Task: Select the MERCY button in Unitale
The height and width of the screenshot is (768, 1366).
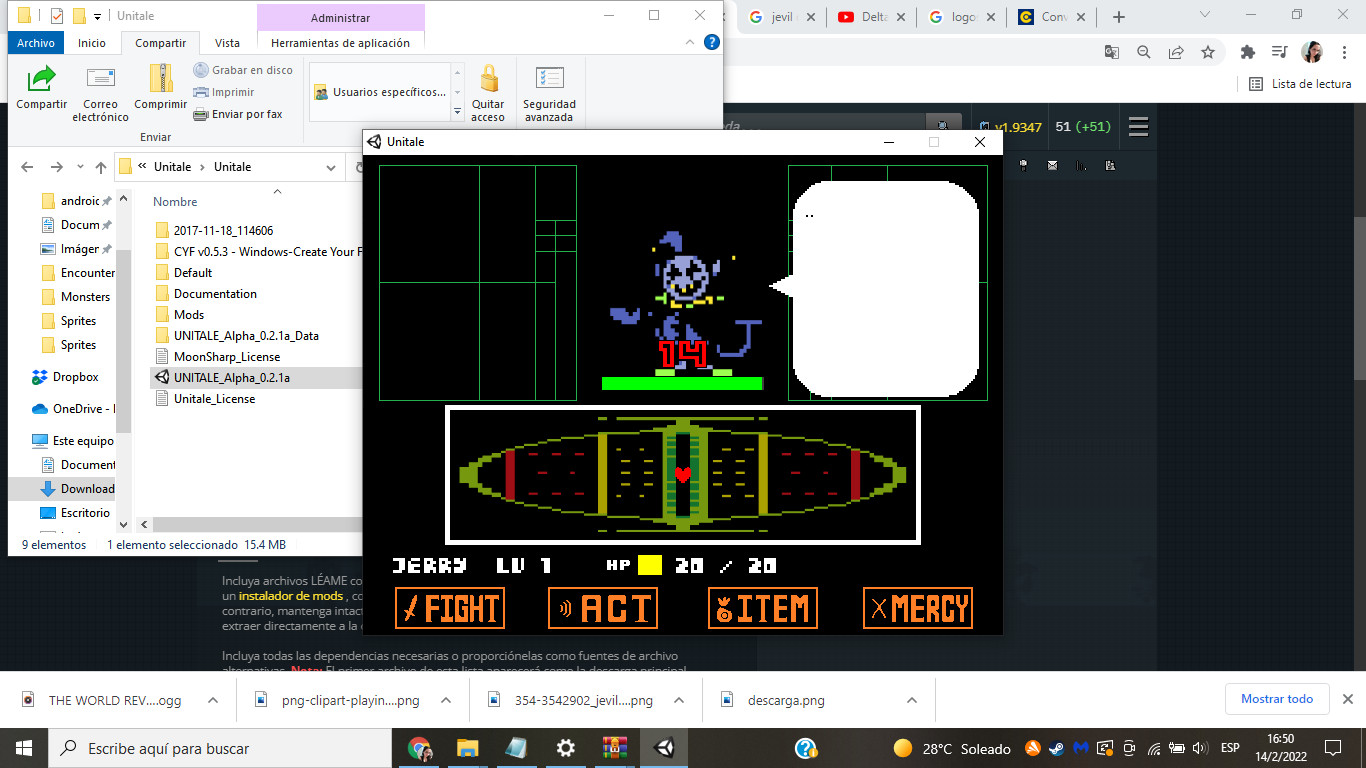Action: [x=918, y=608]
